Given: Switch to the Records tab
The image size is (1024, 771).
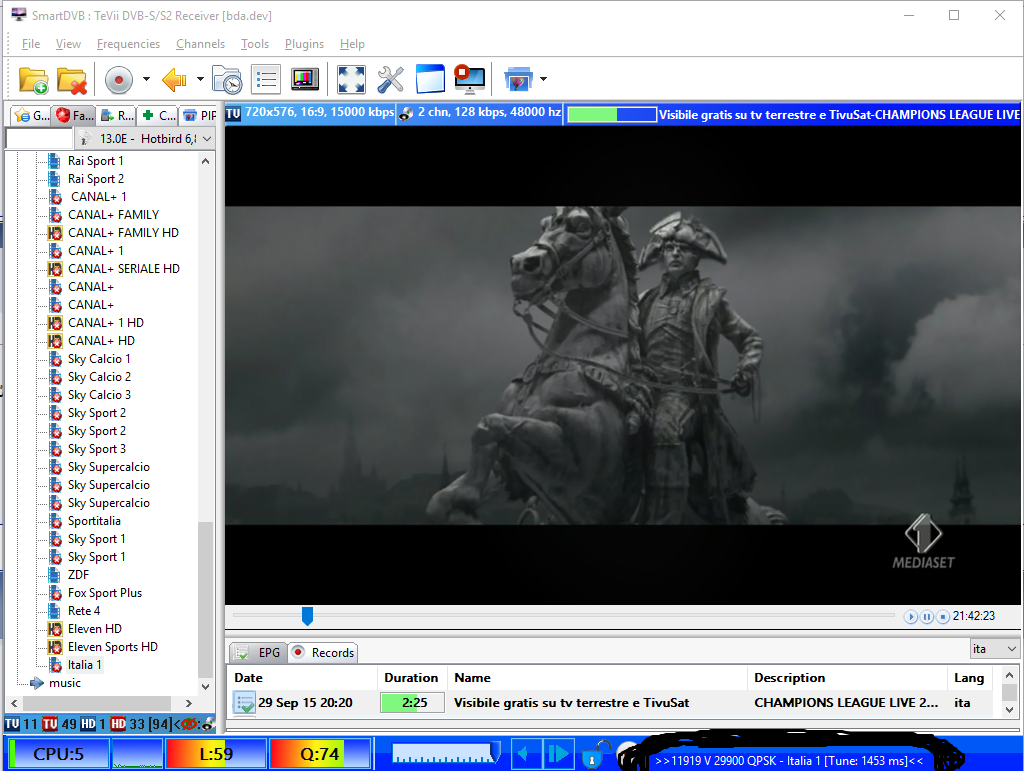Looking at the screenshot, I should click(x=323, y=652).
